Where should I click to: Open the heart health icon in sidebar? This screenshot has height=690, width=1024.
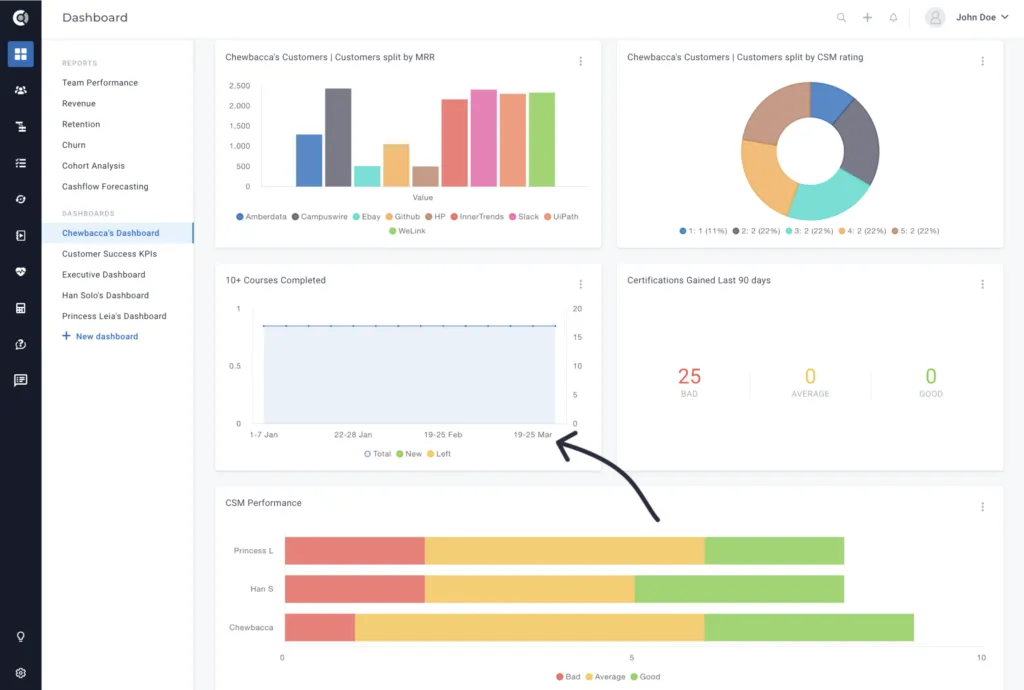[20, 272]
